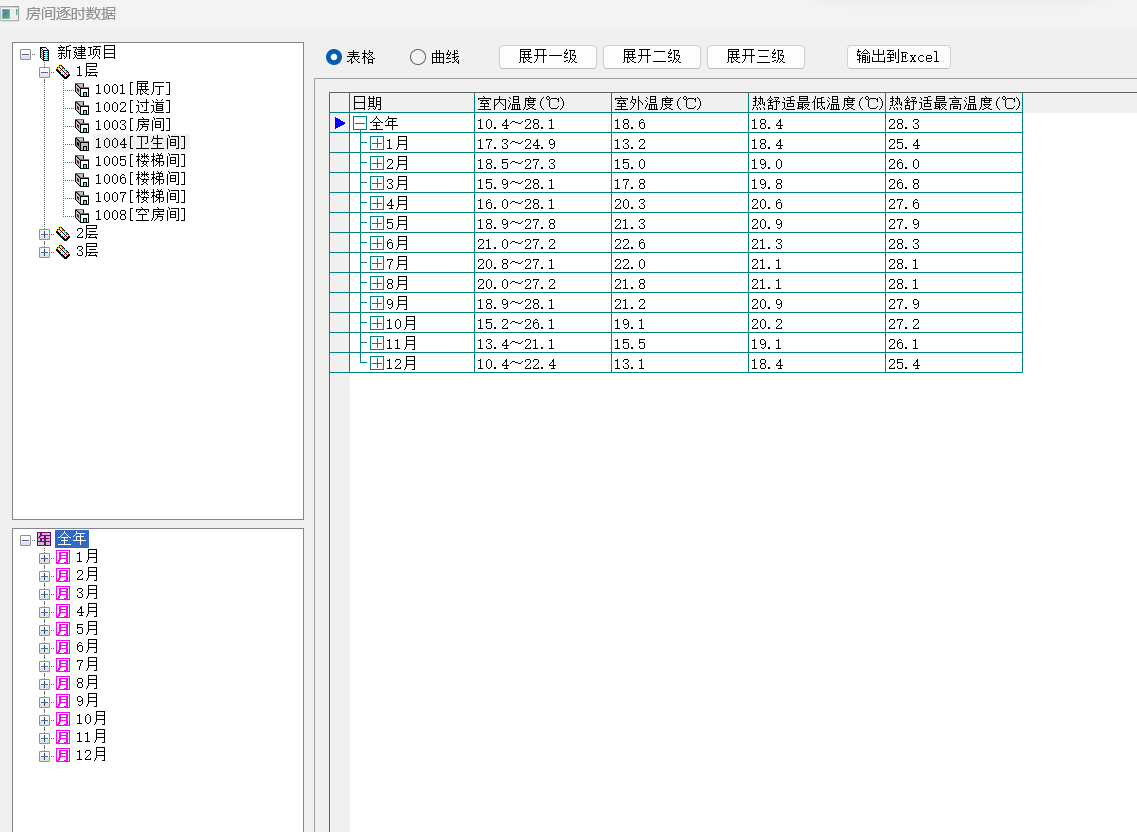
Task: Click the month icon beside 6月
Action: pos(63,647)
